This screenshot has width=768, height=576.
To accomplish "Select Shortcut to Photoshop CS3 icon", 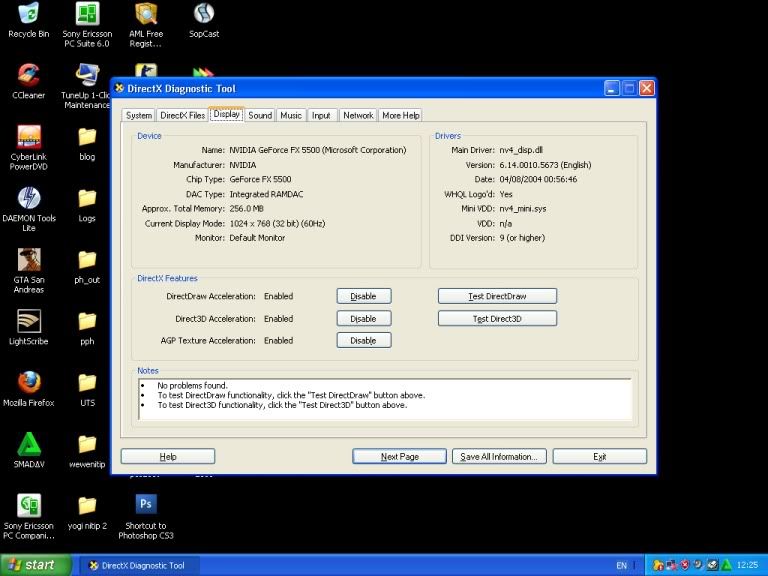I will tap(146, 517).
